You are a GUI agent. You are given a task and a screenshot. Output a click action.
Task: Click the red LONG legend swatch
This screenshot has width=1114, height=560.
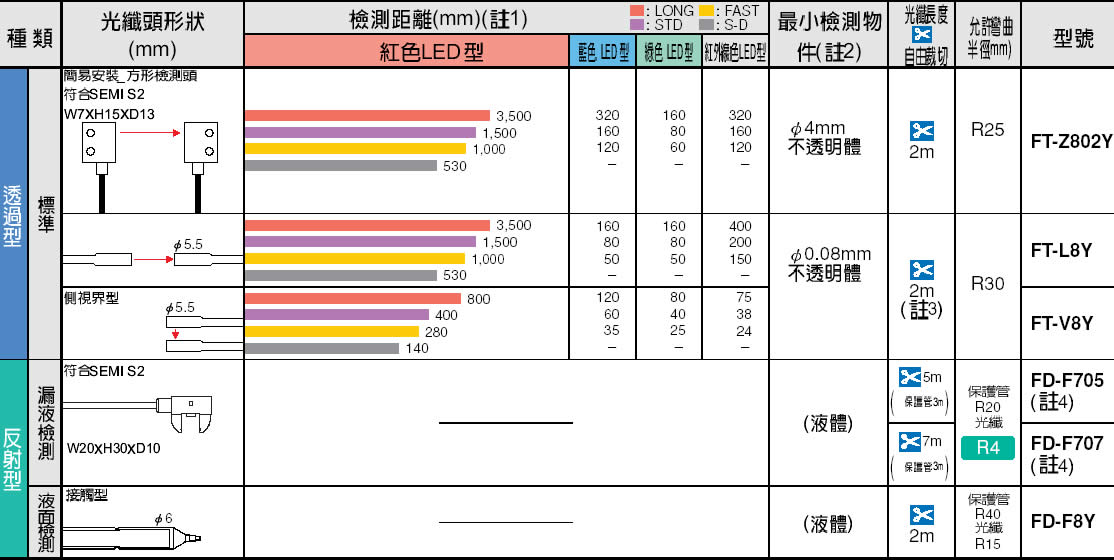[x=637, y=11]
